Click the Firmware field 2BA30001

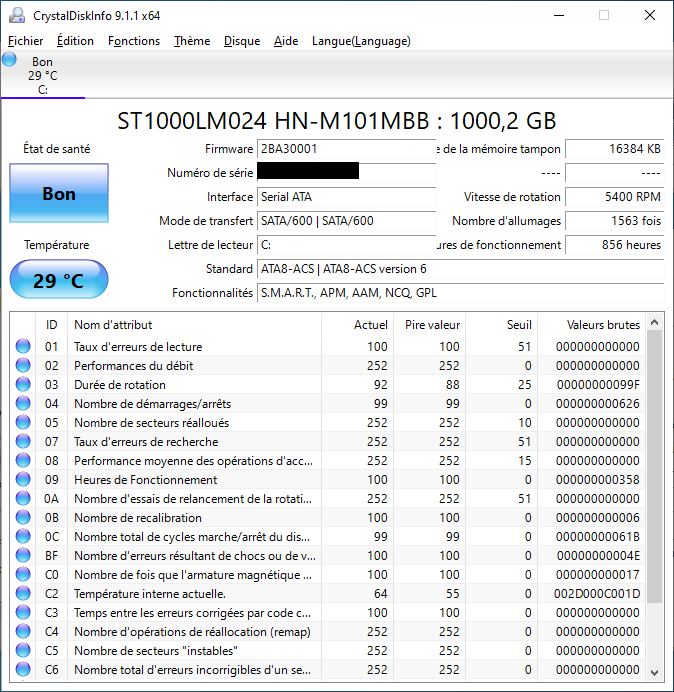point(346,149)
